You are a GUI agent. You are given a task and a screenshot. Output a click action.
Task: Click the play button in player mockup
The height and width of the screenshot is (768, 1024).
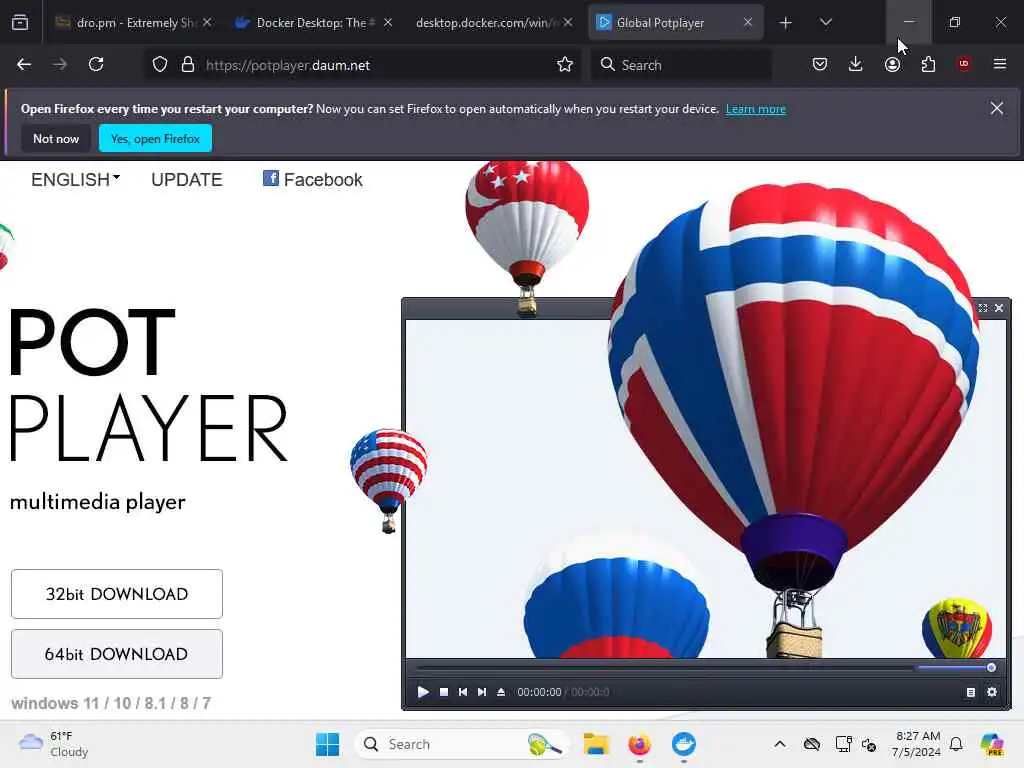[423, 692]
